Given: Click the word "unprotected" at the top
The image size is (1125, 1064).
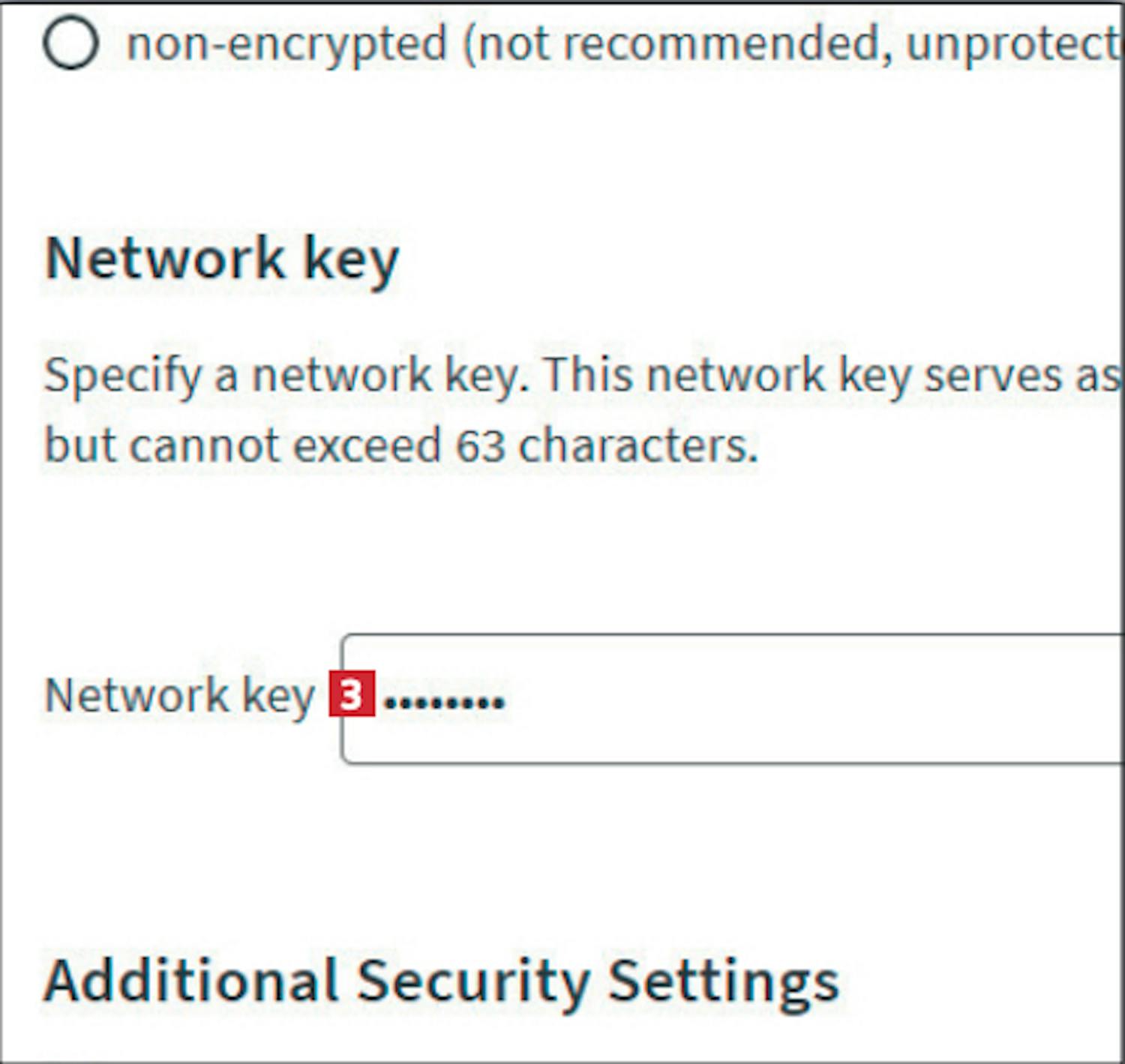Looking at the screenshot, I should [x=1012, y=43].
